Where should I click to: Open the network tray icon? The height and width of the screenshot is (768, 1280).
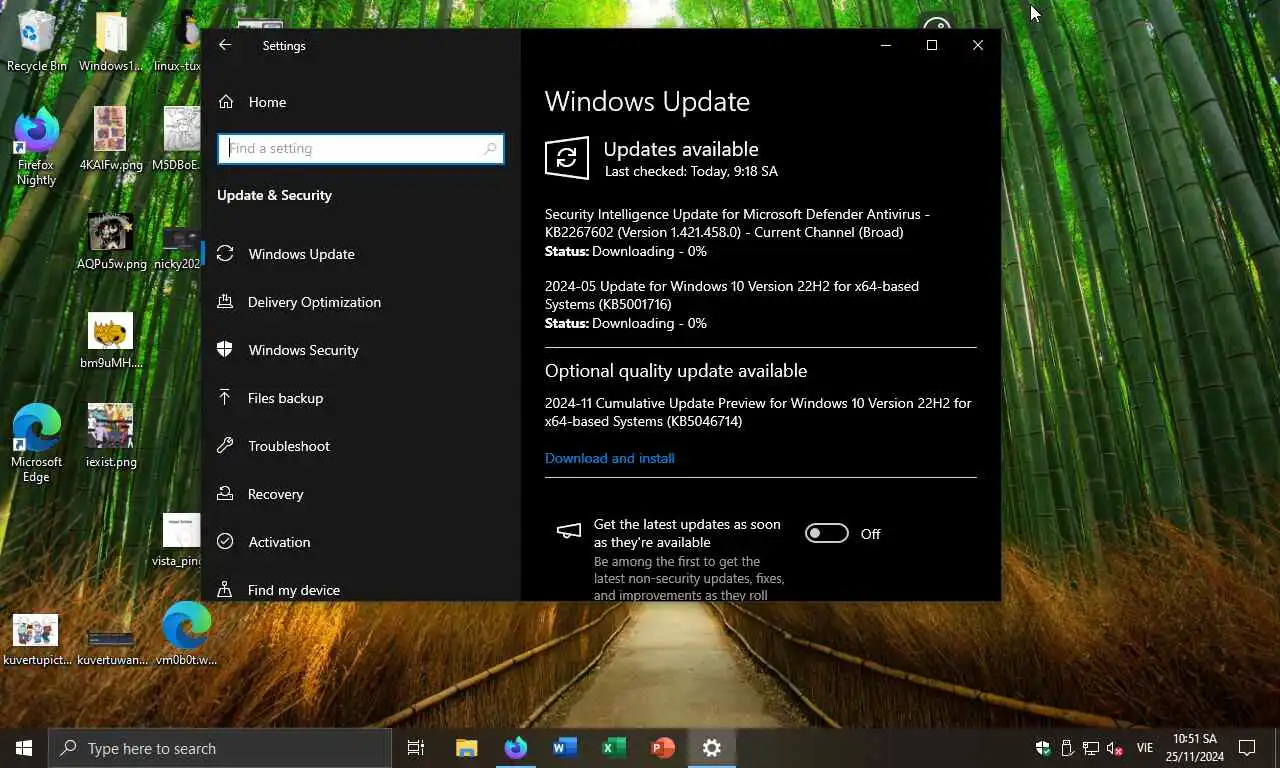pos(1091,748)
